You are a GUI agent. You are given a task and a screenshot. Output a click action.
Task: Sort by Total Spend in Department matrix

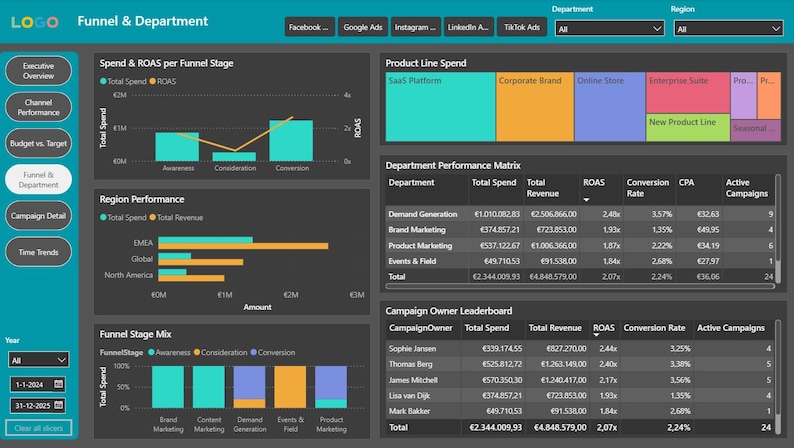(x=494, y=182)
